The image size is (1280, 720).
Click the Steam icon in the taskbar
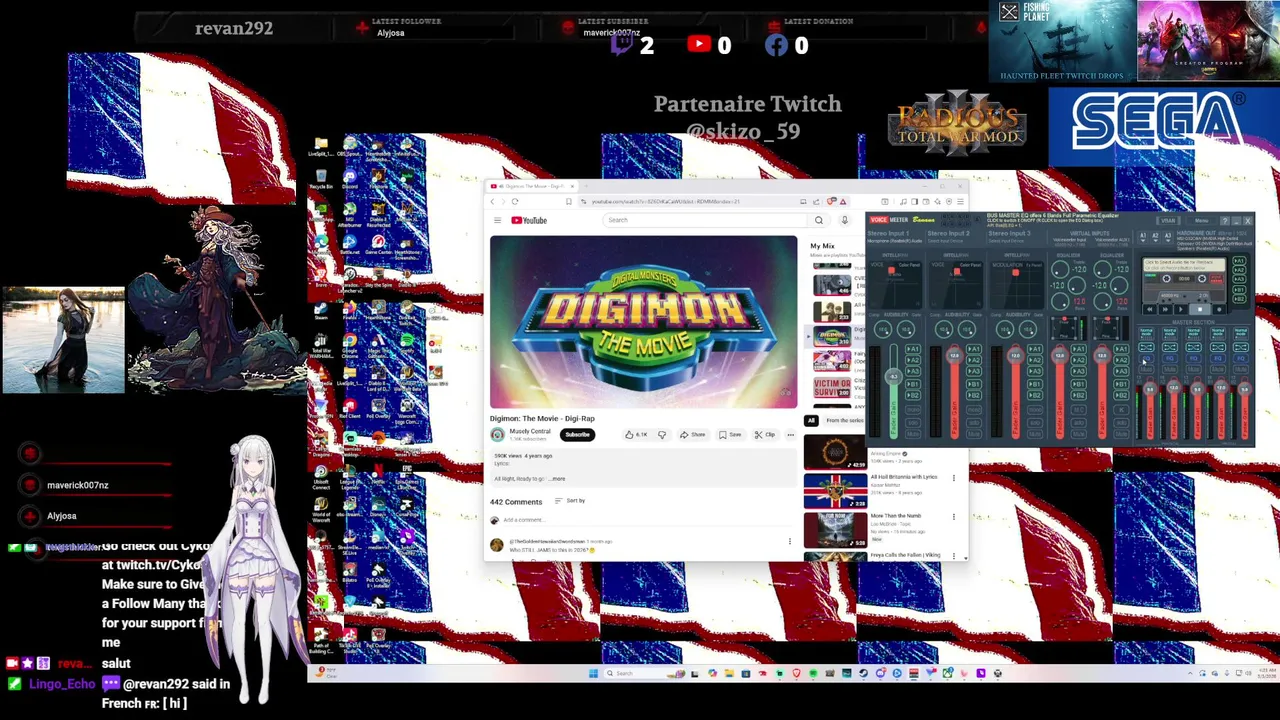(x=863, y=673)
